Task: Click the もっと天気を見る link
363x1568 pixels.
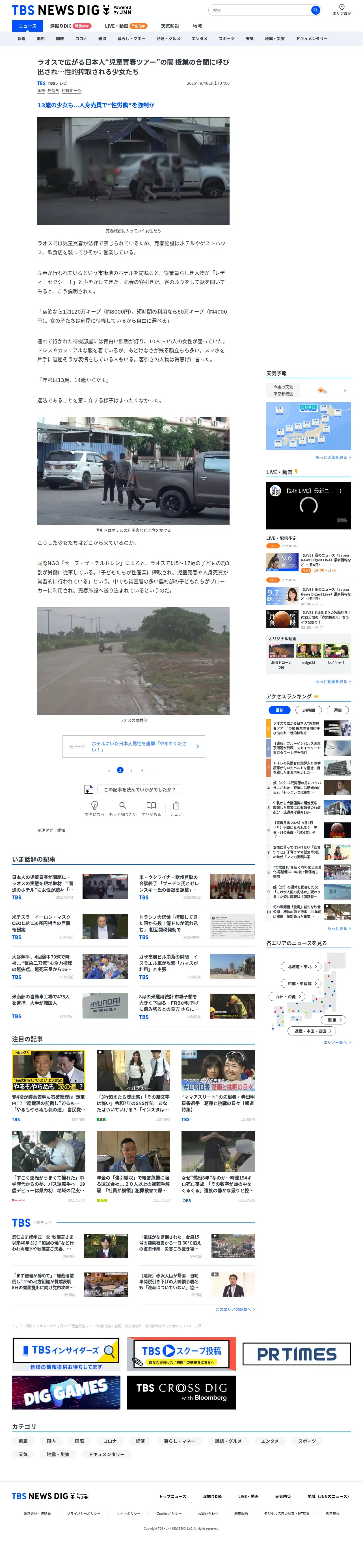Action: (332, 457)
